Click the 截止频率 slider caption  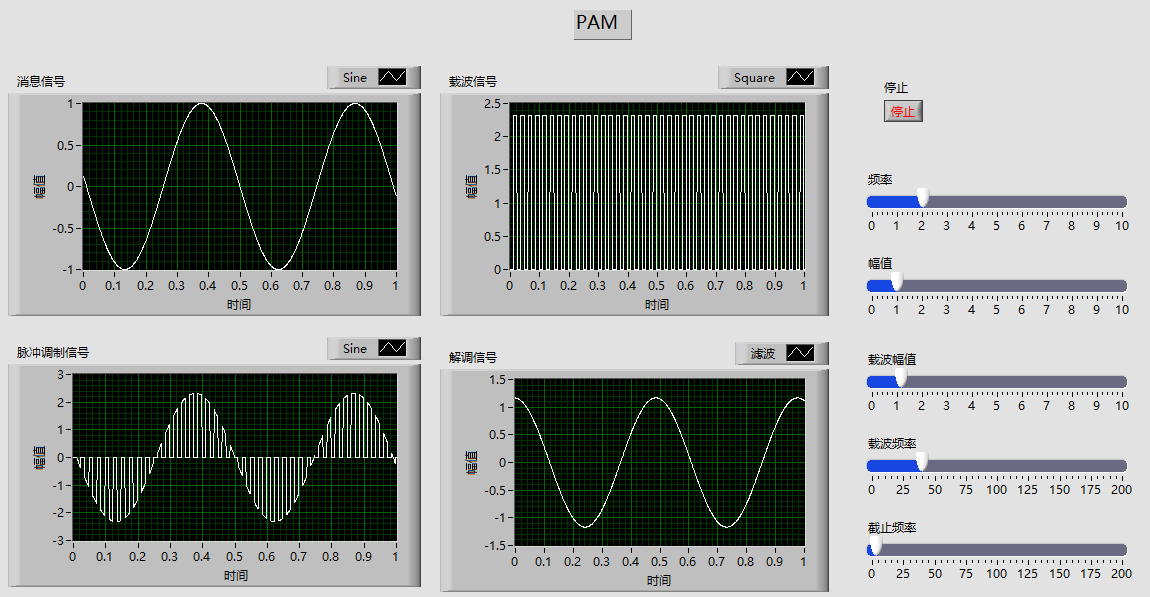pos(892,527)
